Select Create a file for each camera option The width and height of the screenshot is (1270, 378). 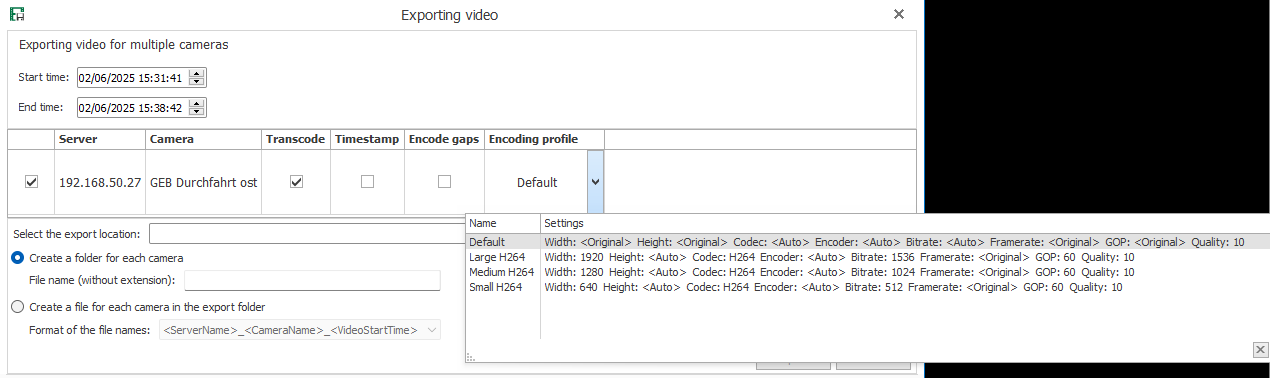[x=17, y=307]
